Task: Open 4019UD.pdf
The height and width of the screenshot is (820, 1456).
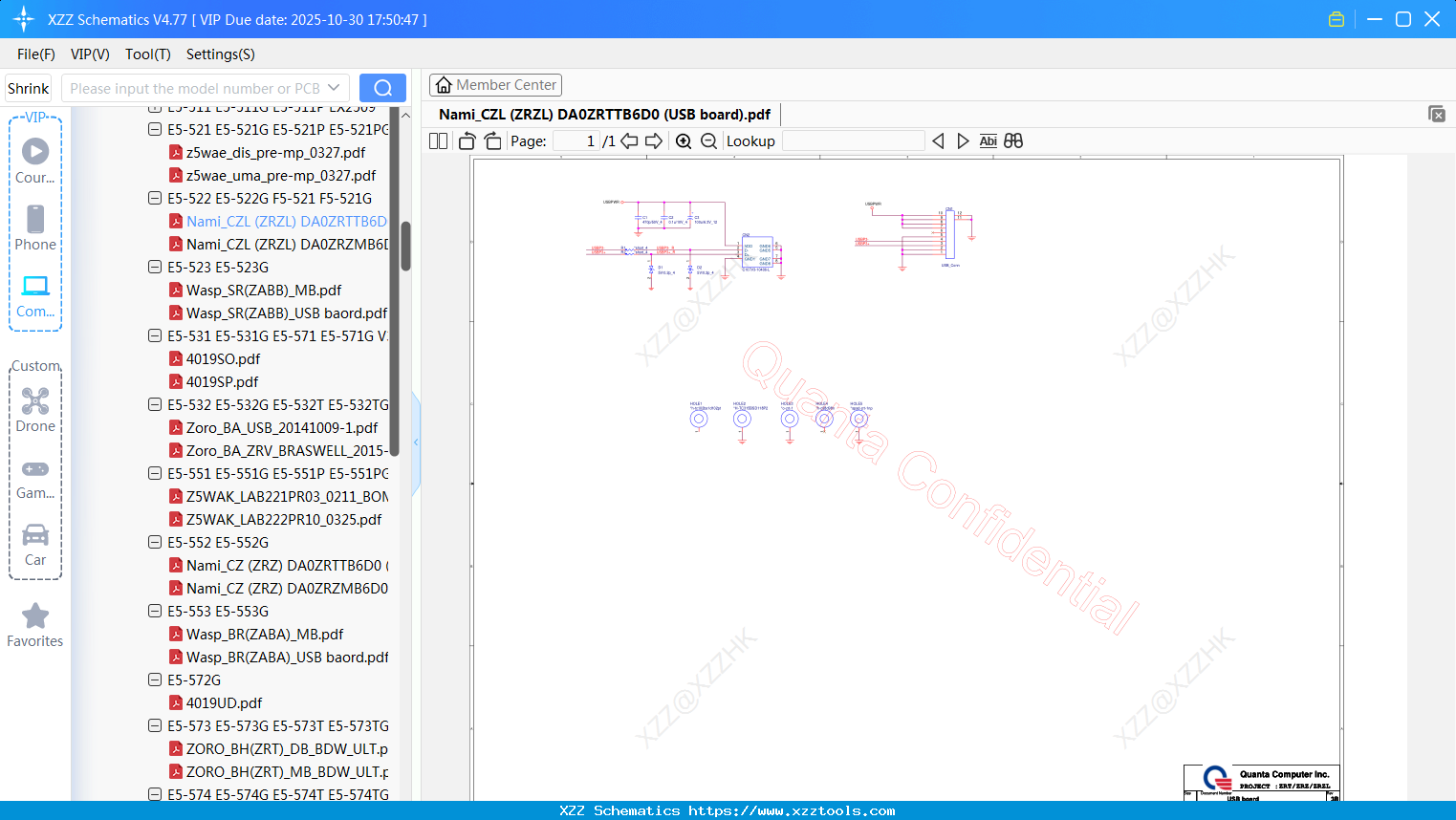Action: 224,702
